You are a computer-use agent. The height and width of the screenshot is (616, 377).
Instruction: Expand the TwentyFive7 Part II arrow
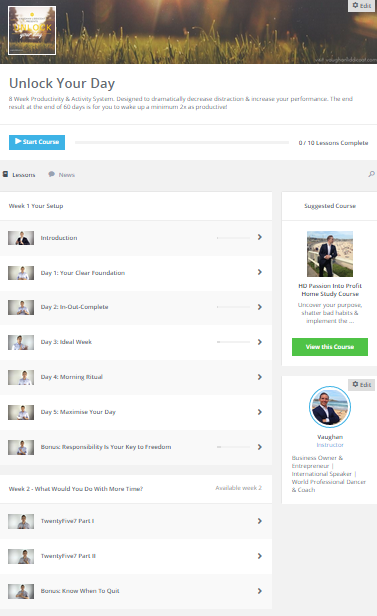(x=260, y=556)
